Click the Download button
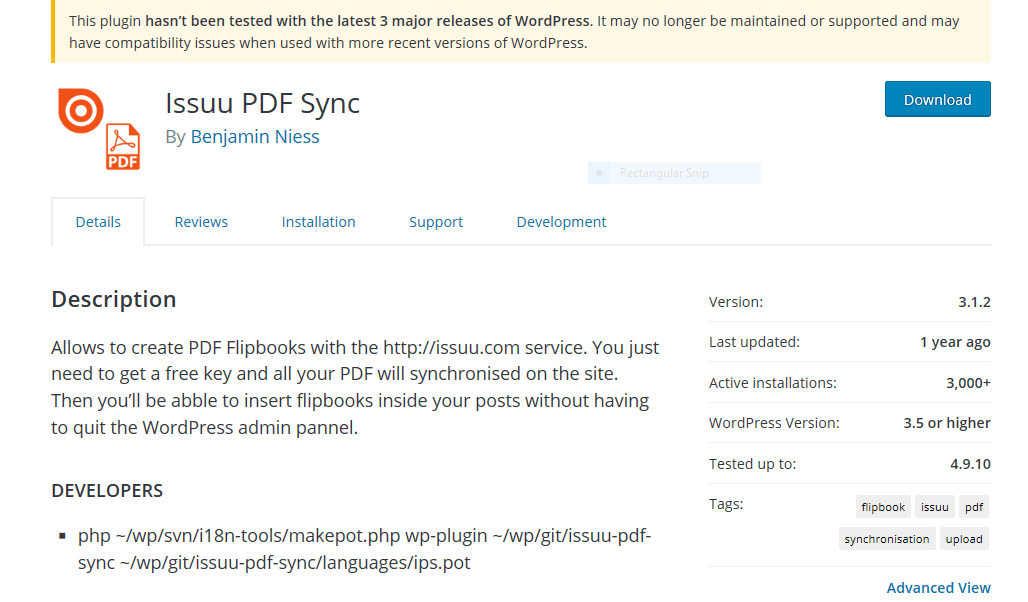This screenshot has width=1028, height=602. [x=937, y=99]
